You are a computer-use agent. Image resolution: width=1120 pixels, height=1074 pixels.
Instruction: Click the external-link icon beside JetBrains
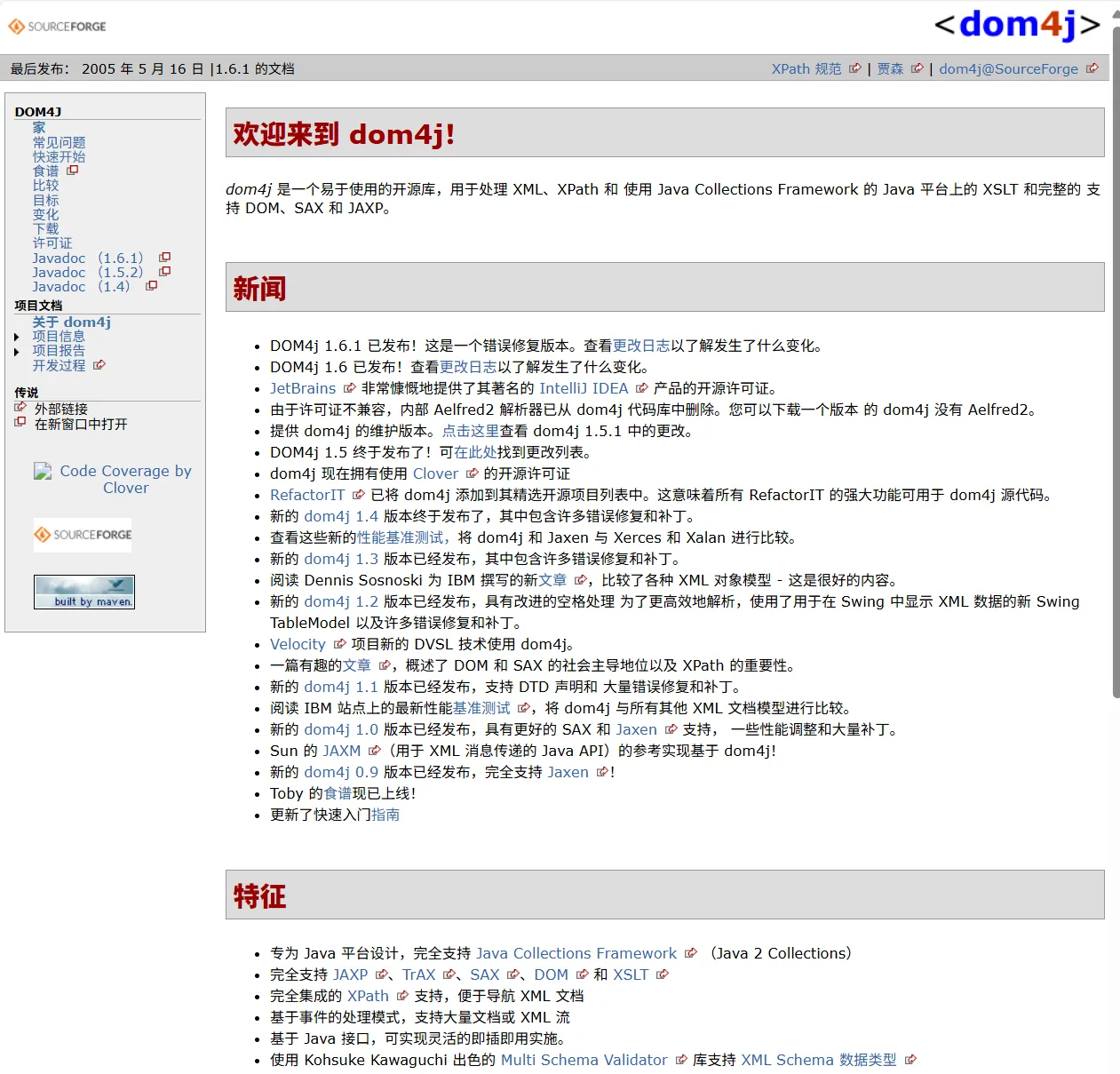pos(347,387)
